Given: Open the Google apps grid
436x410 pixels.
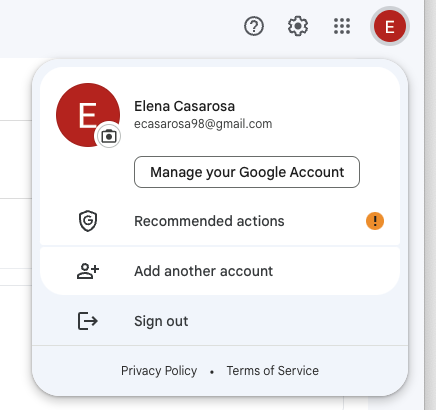Looking at the screenshot, I should (342, 26).
